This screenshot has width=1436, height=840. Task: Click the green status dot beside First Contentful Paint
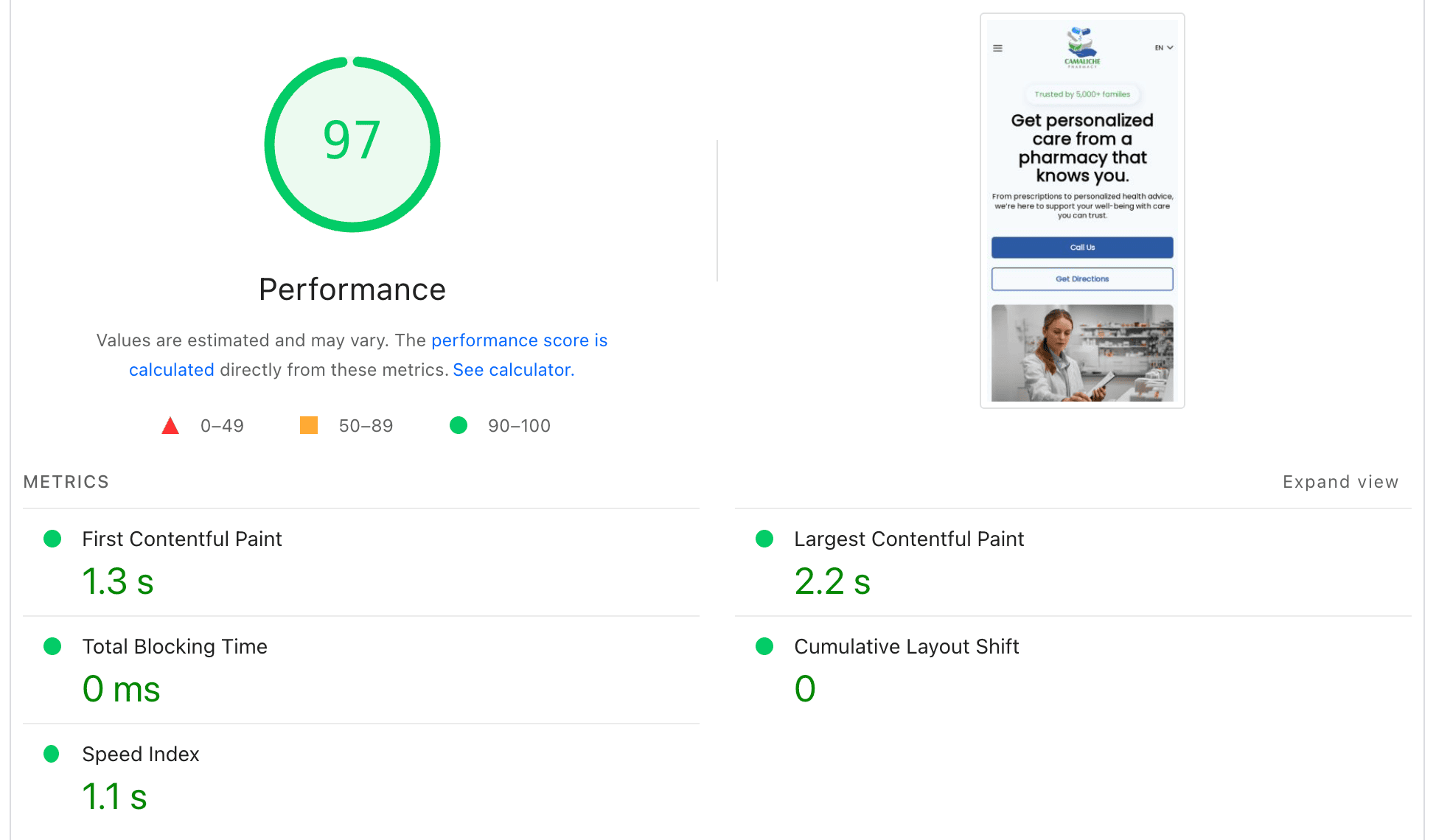pyautogui.click(x=52, y=539)
